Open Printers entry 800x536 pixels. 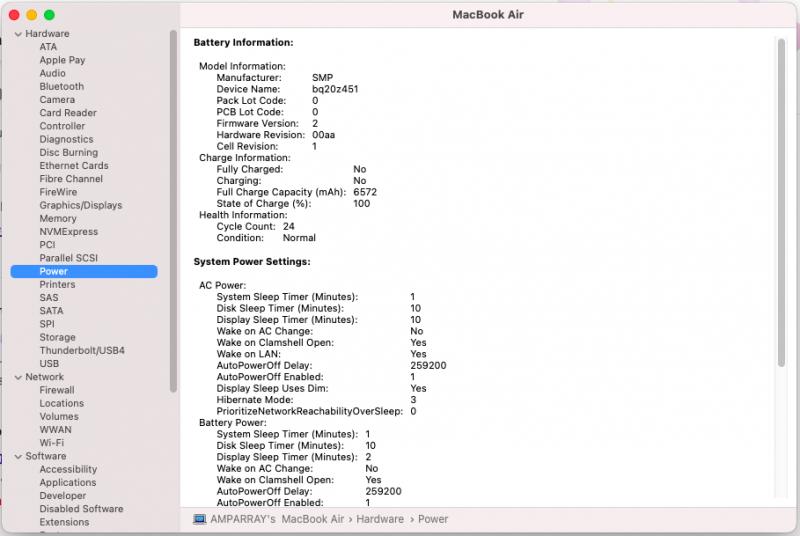pos(57,285)
